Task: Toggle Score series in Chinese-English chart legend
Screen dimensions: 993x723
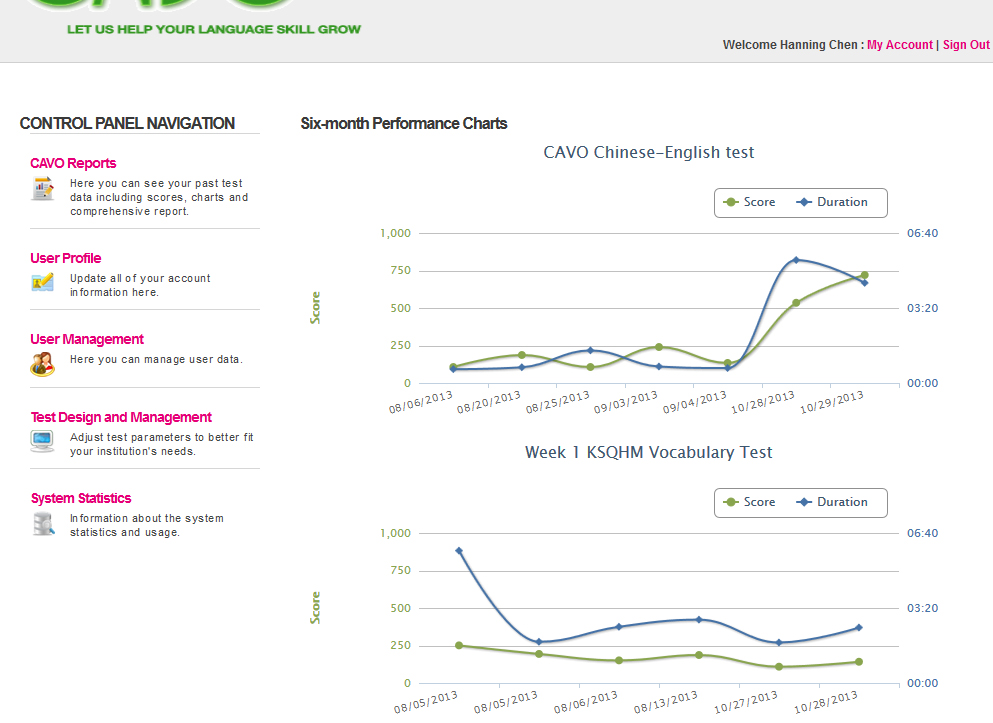Action: coord(749,202)
